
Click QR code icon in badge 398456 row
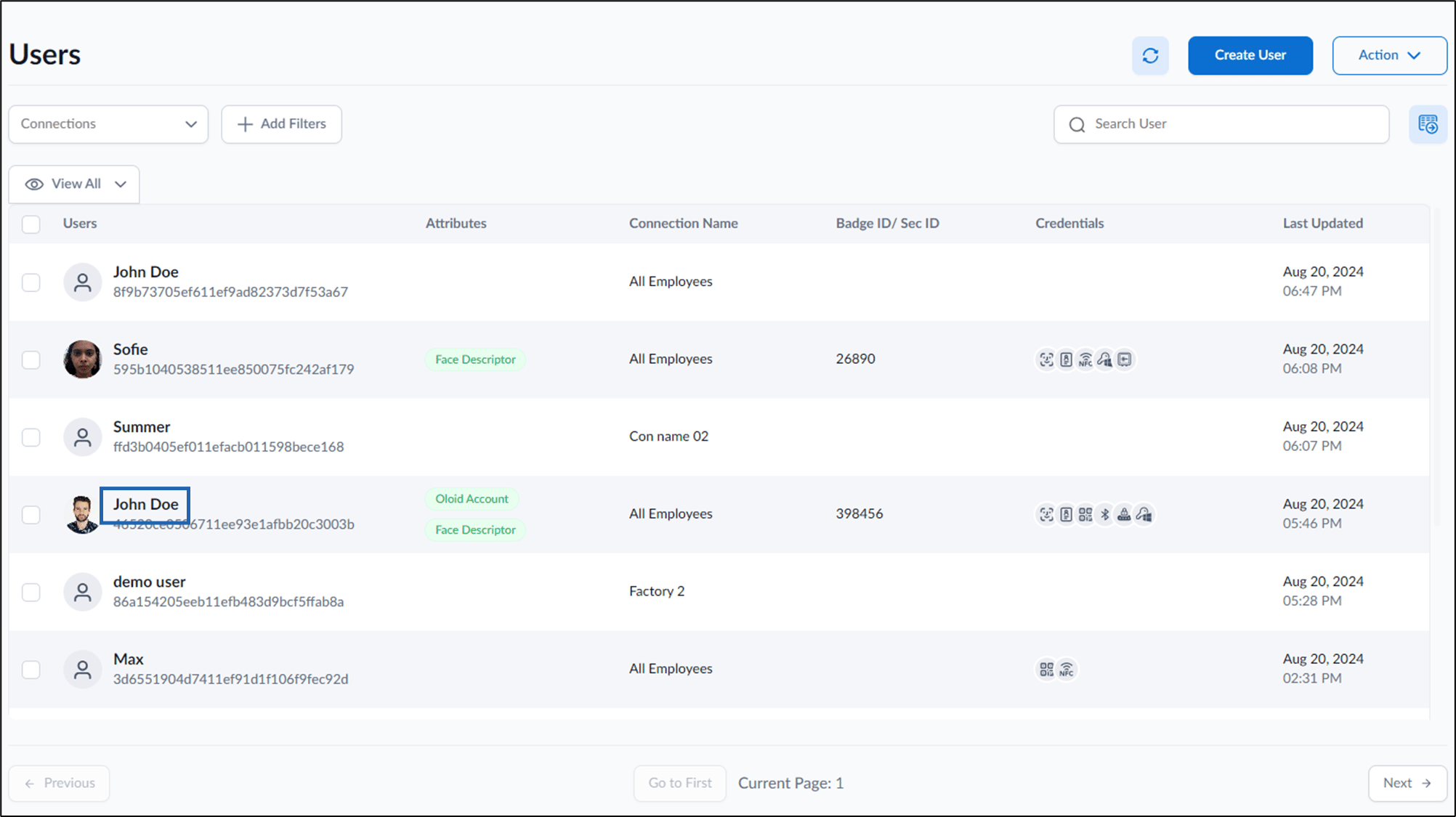click(1085, 514)
